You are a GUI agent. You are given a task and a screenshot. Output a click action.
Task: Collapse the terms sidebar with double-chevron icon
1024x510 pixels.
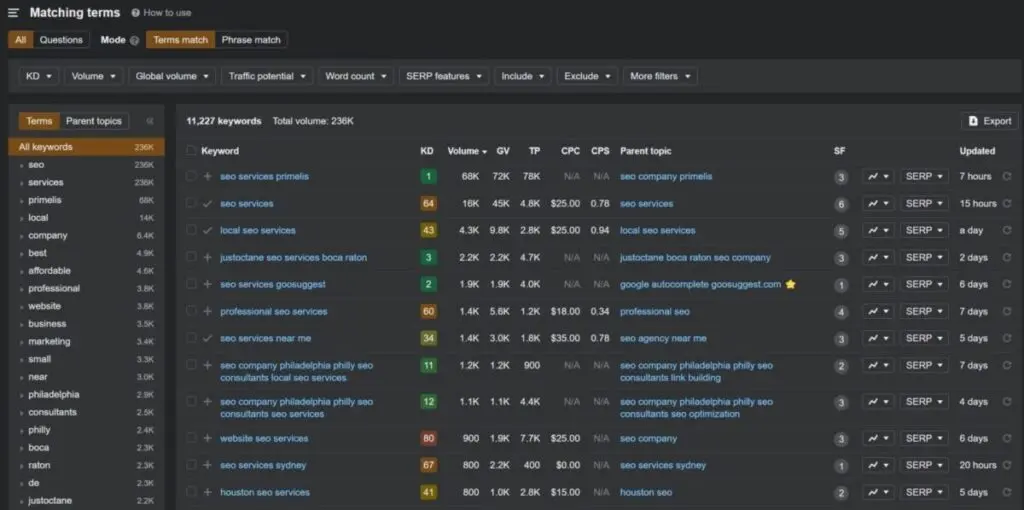click(x=150, y=121)
